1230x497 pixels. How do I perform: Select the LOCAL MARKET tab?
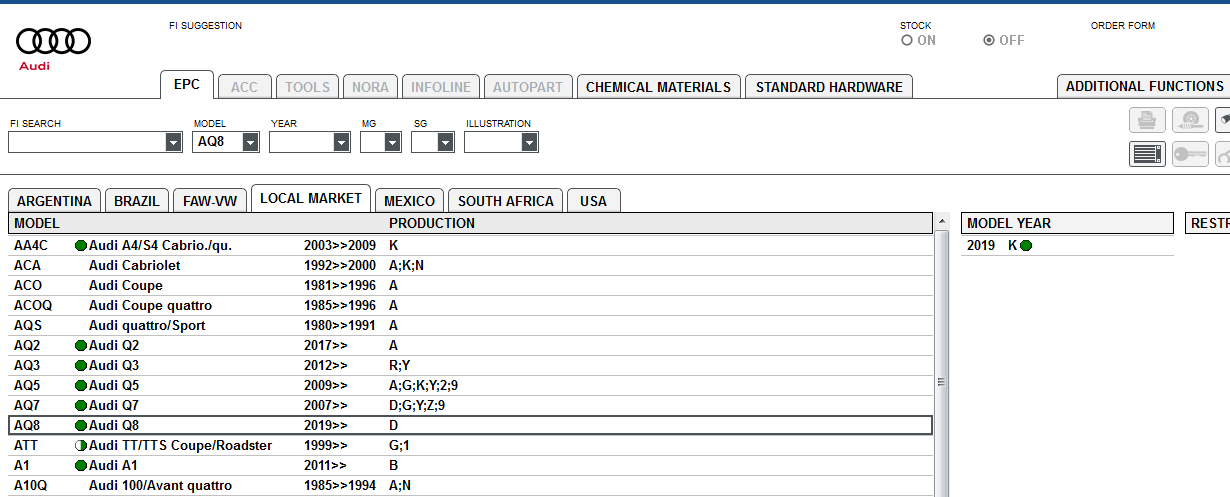click(x=311, y=198)
